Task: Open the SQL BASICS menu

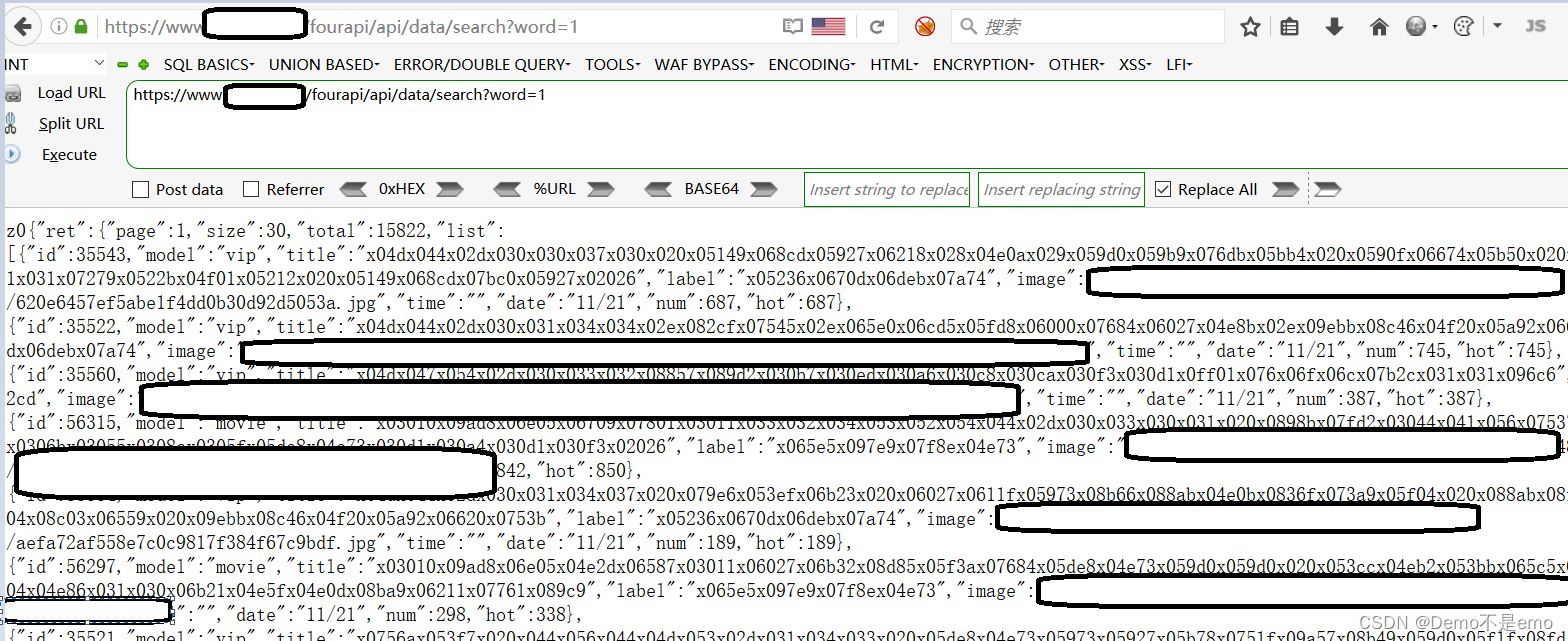Action: tap(209, 64)
